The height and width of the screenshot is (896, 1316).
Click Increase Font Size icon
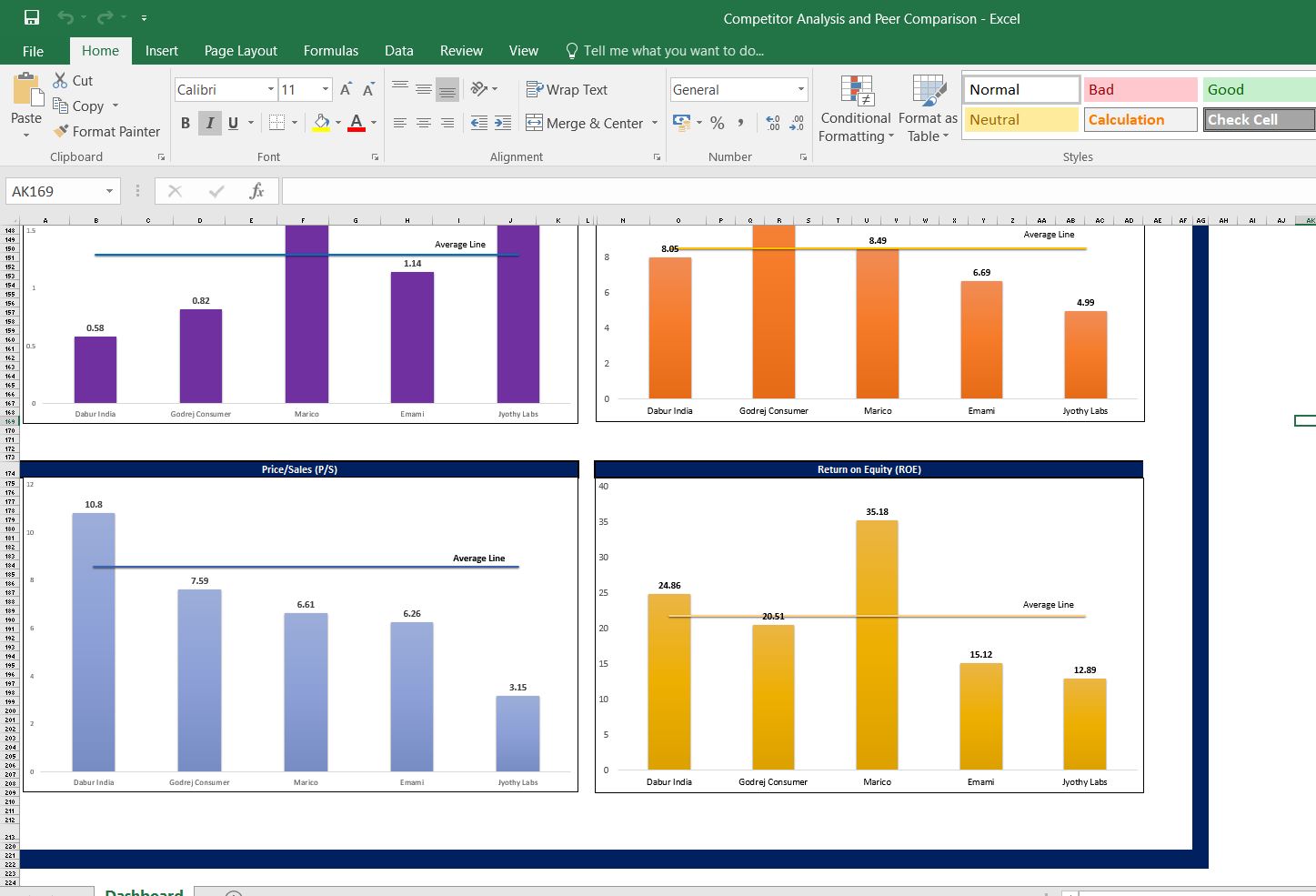click(x=346, y=89)
